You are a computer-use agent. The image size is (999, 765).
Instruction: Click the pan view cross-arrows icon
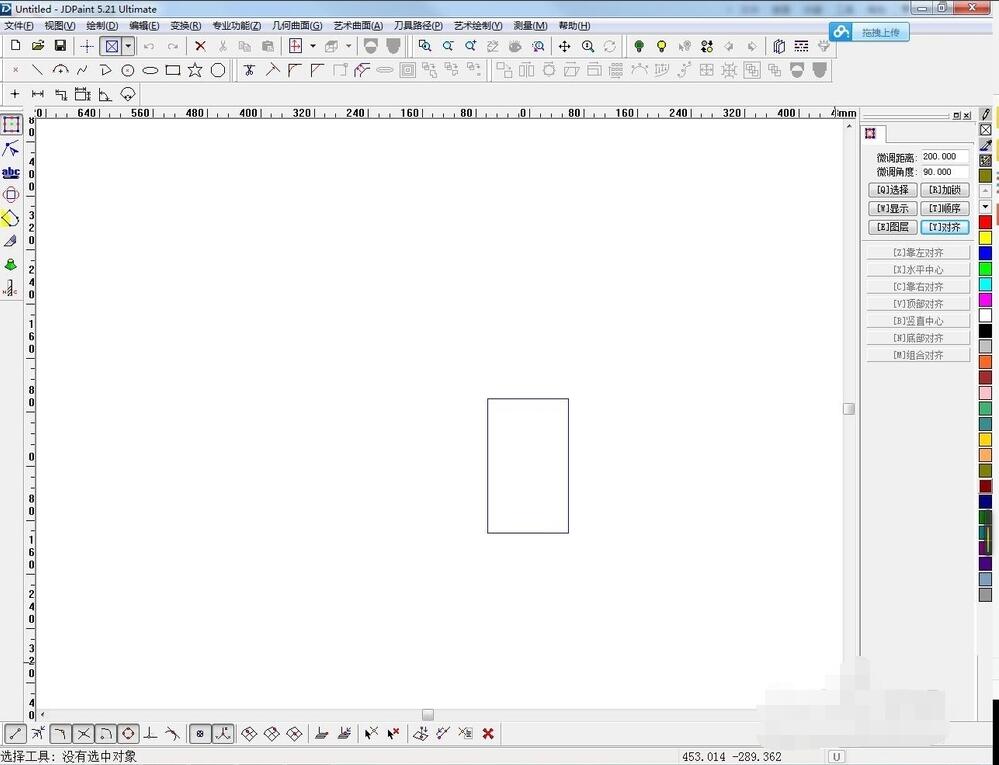[565, 46]
